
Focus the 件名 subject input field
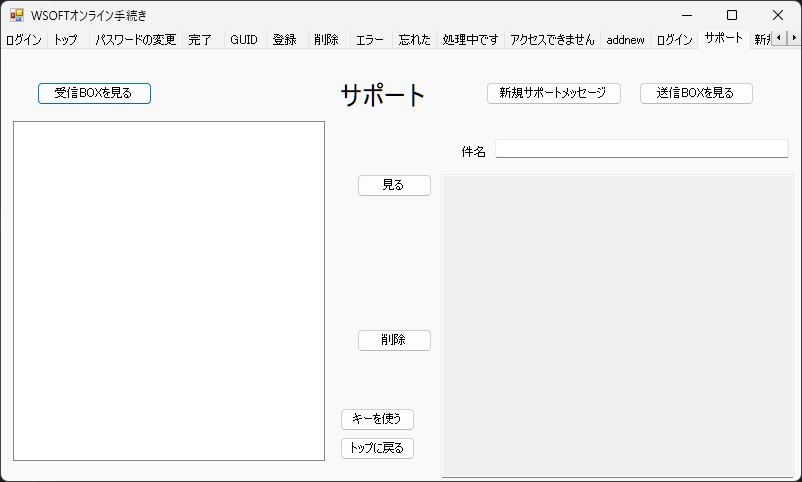(641, 149)
